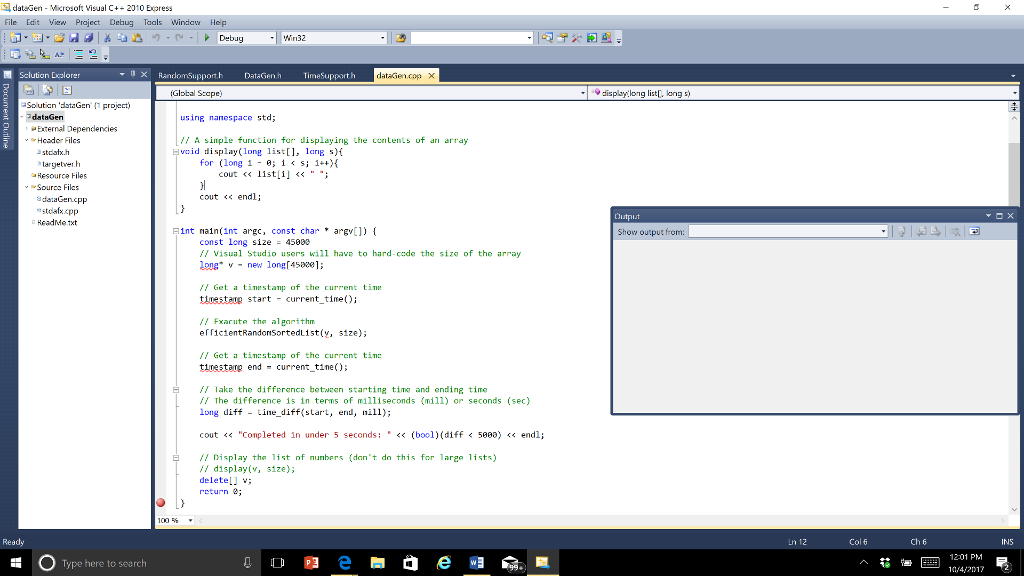Click the Cut icon in the toolbar
Viewport: 1024px width, 576px height.
[x=107, y=39]
